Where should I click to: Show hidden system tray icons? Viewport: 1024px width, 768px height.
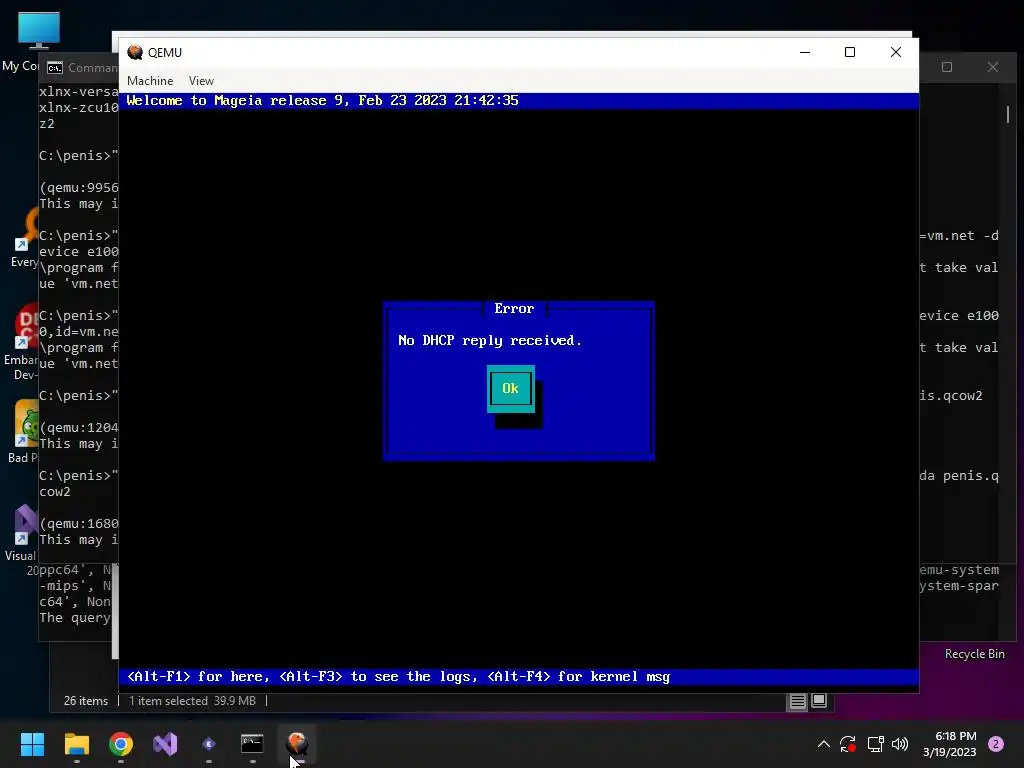[x=824, y=744]
